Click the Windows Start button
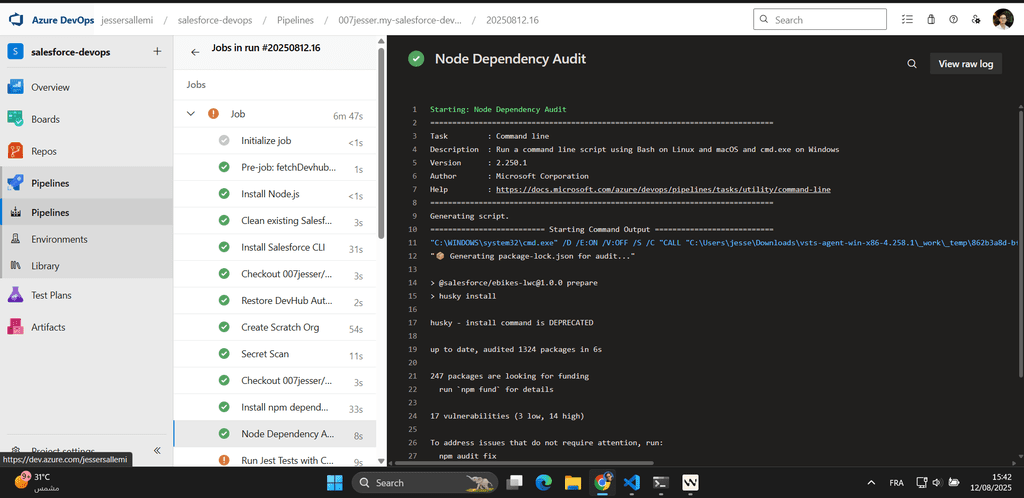This screenshot has height=498, width=1024. tap(334, 483)
